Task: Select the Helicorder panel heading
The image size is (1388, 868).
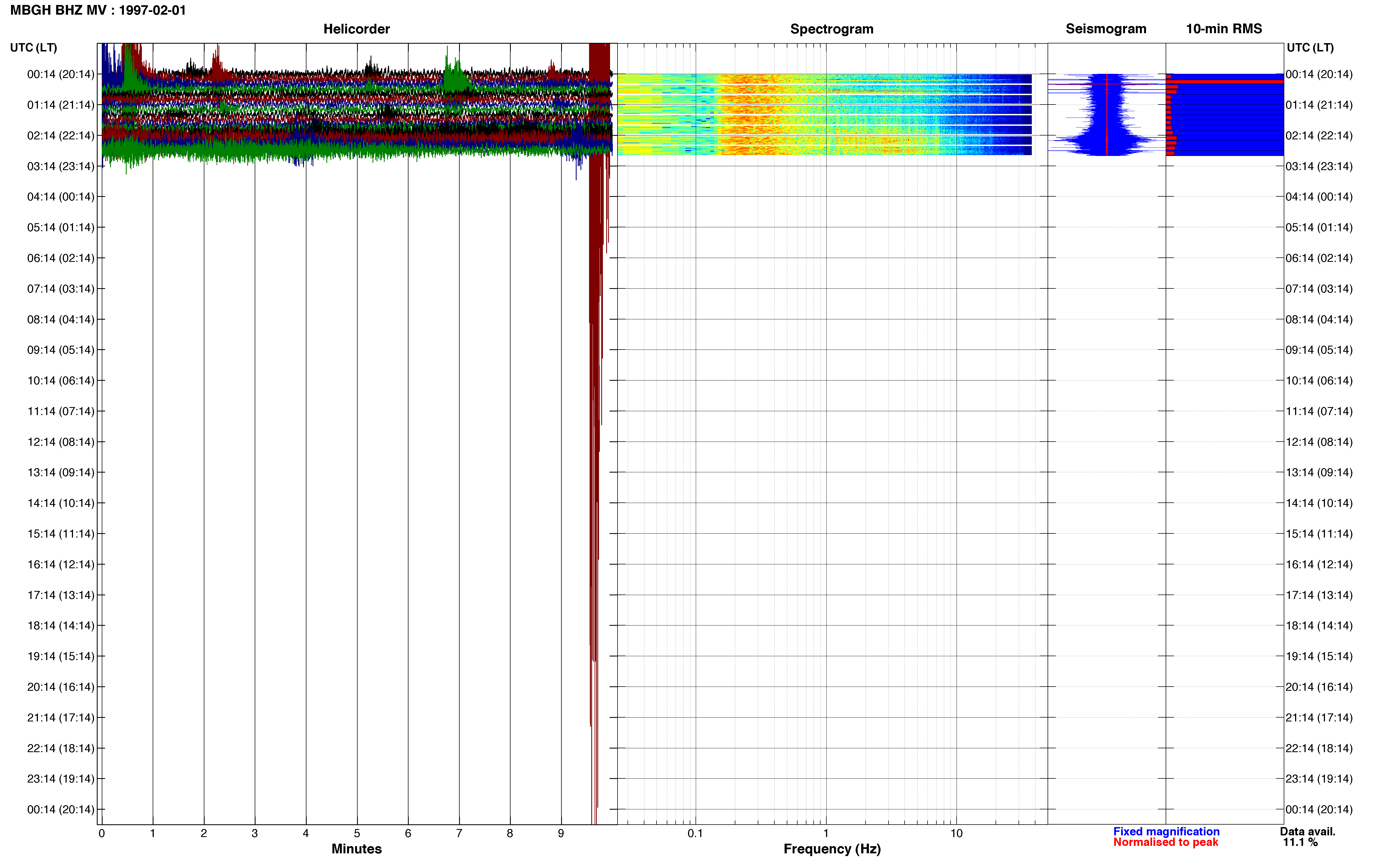Action: [x=356, y=29]
